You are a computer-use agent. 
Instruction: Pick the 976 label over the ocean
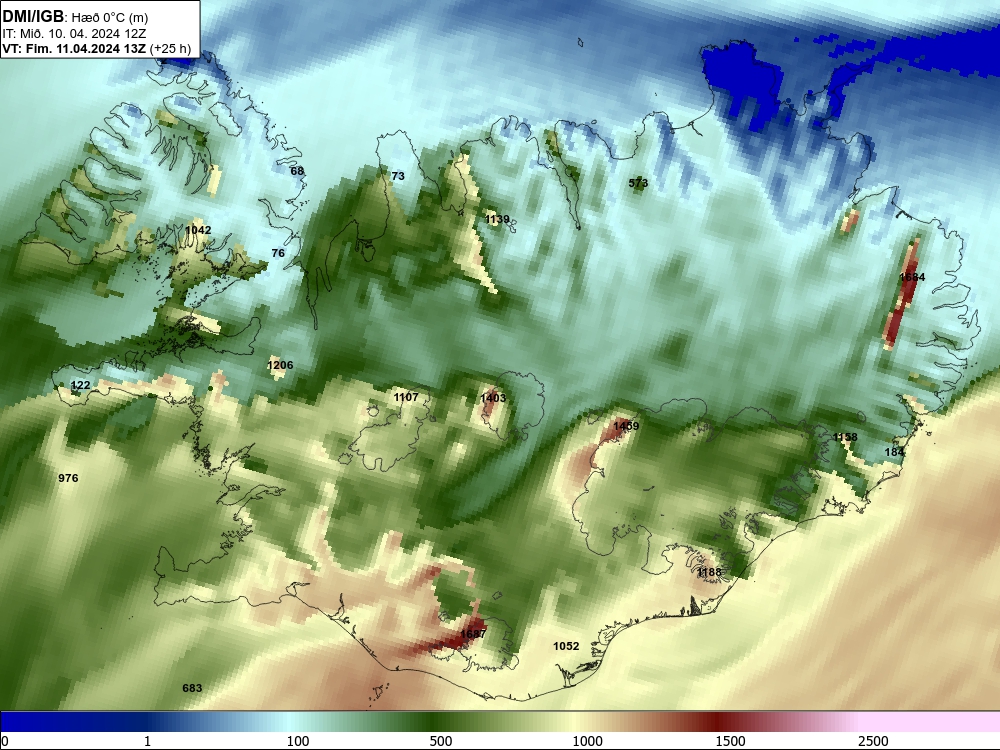pos(68,478)
